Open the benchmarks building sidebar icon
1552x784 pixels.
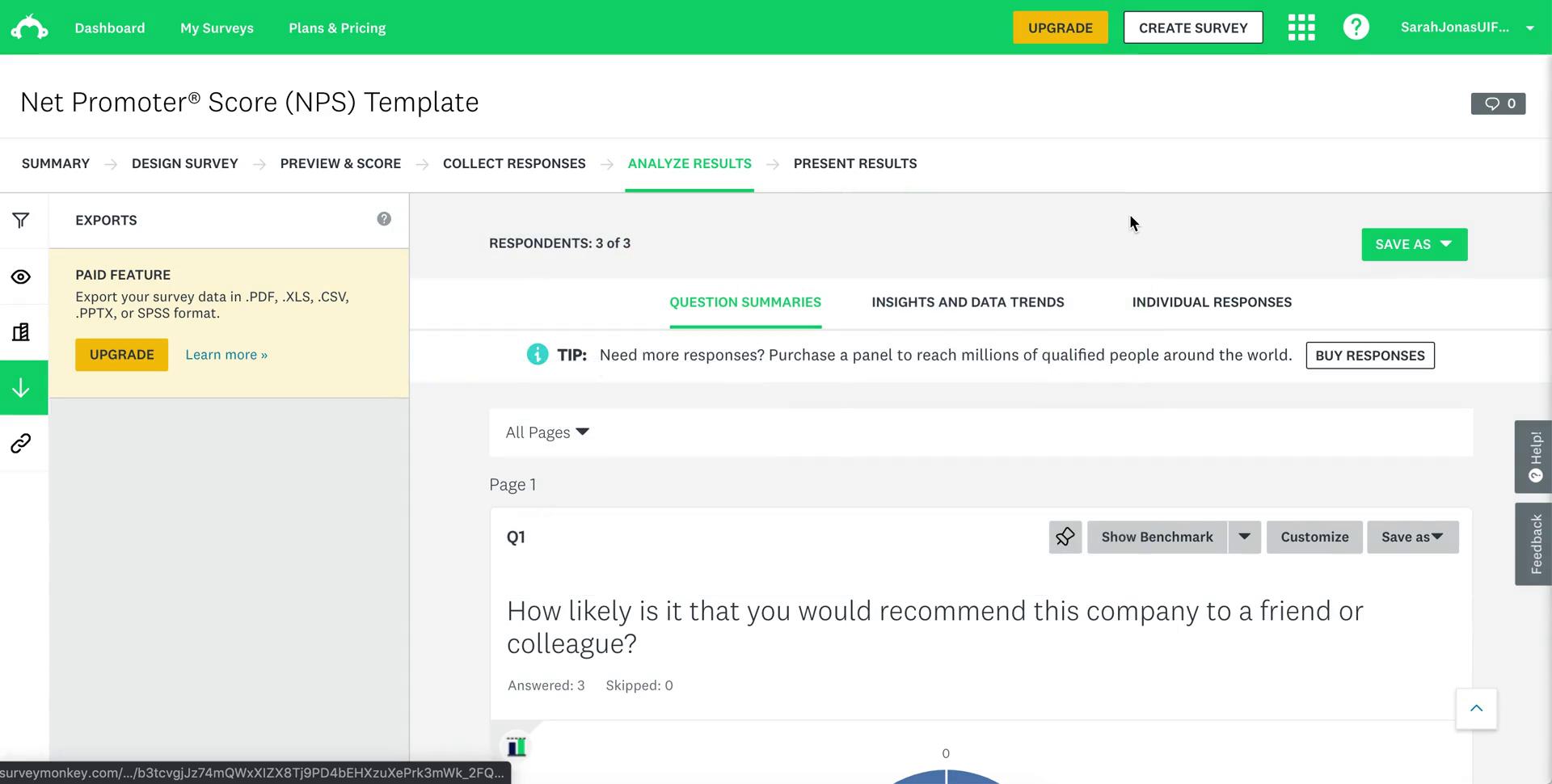click(21, 332)
